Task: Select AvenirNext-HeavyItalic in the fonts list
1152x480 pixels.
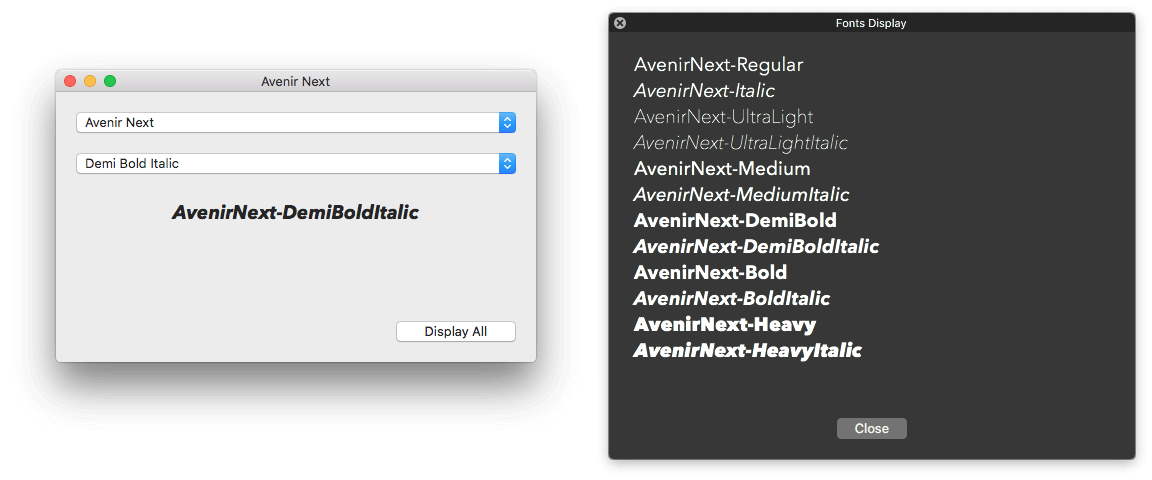Action: (x=747, y=350)
